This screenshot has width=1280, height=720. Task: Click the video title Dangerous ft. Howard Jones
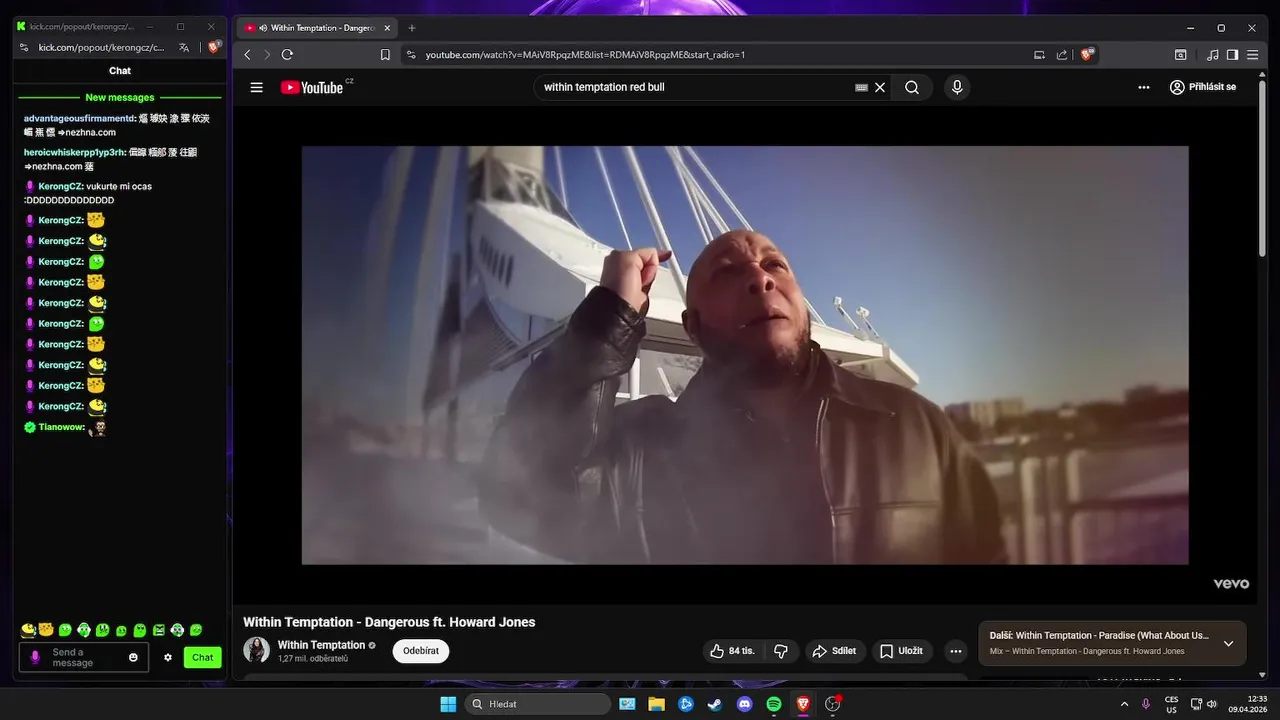click(x=389, y=622)
